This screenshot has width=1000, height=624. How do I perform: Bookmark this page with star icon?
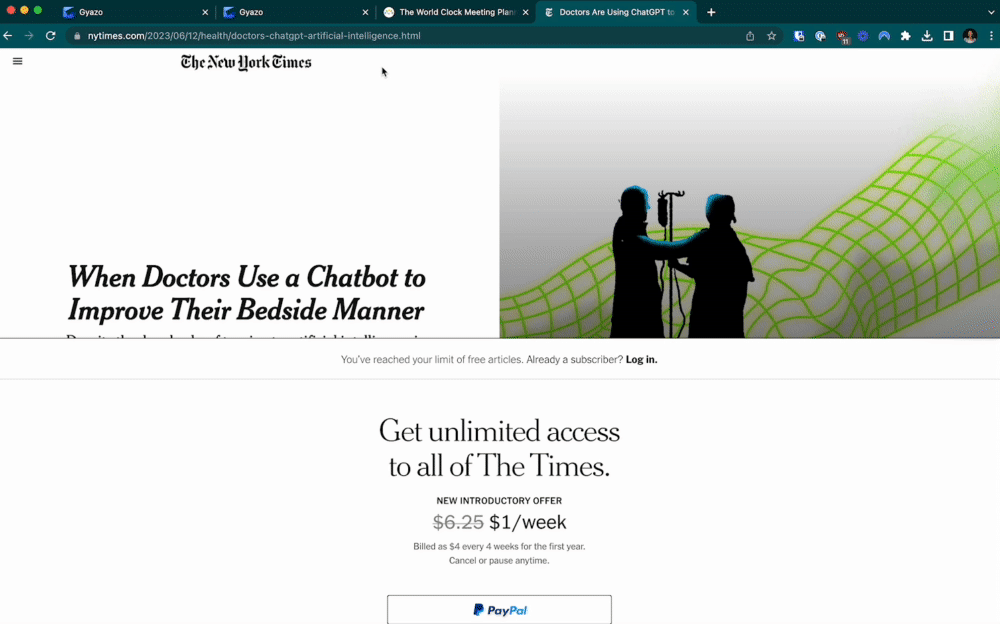[772, 36]
